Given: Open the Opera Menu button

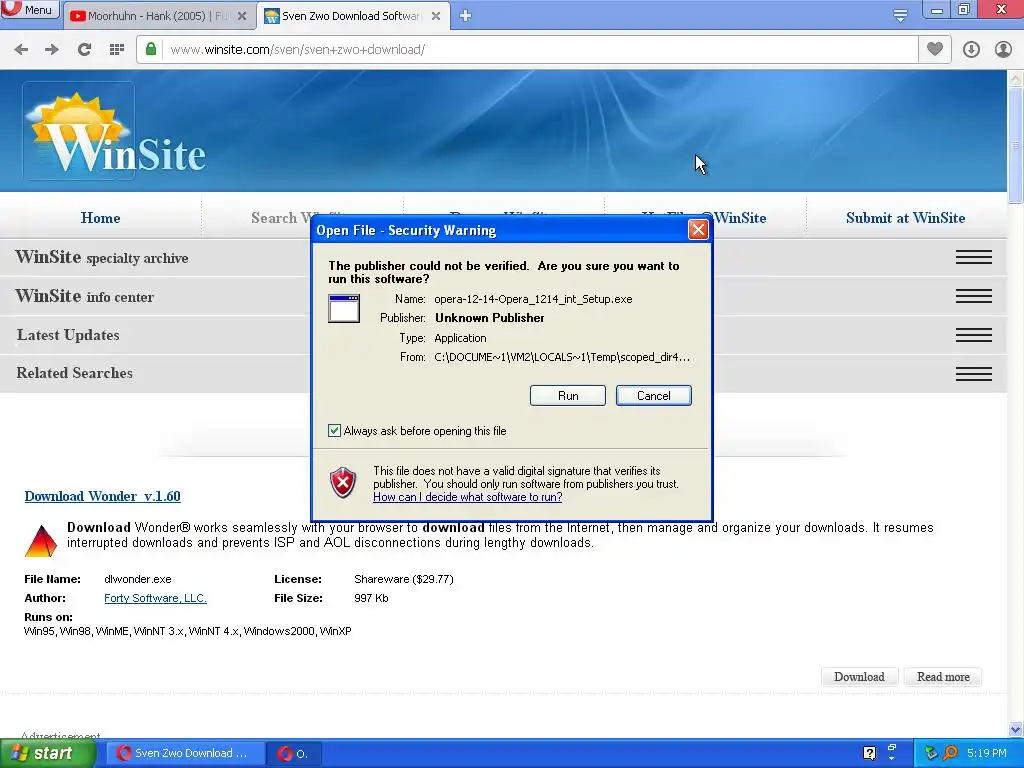Looking at the screenshot, I should pyautogui.click(x=29, y=9).
